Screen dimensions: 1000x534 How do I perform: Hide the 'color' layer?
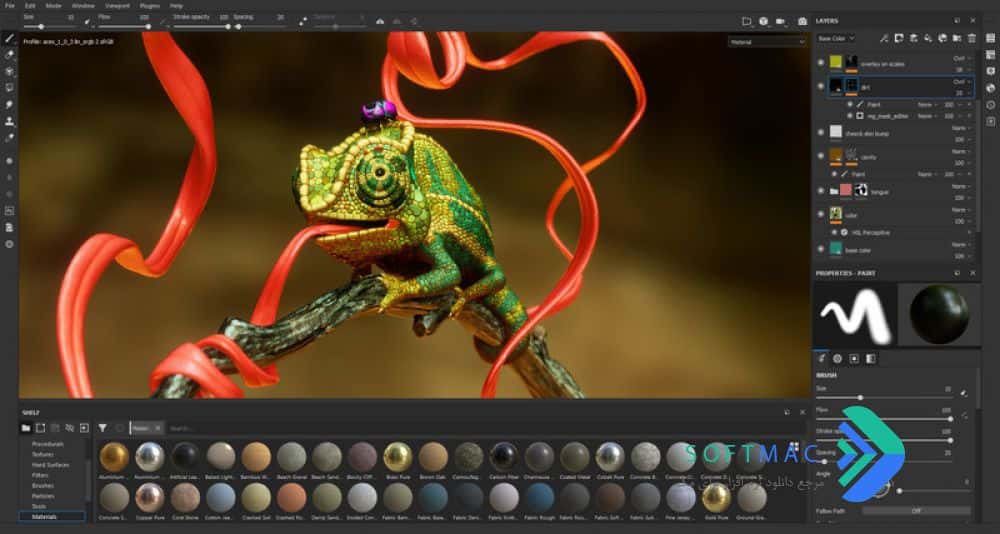click(x=821, y=214)
